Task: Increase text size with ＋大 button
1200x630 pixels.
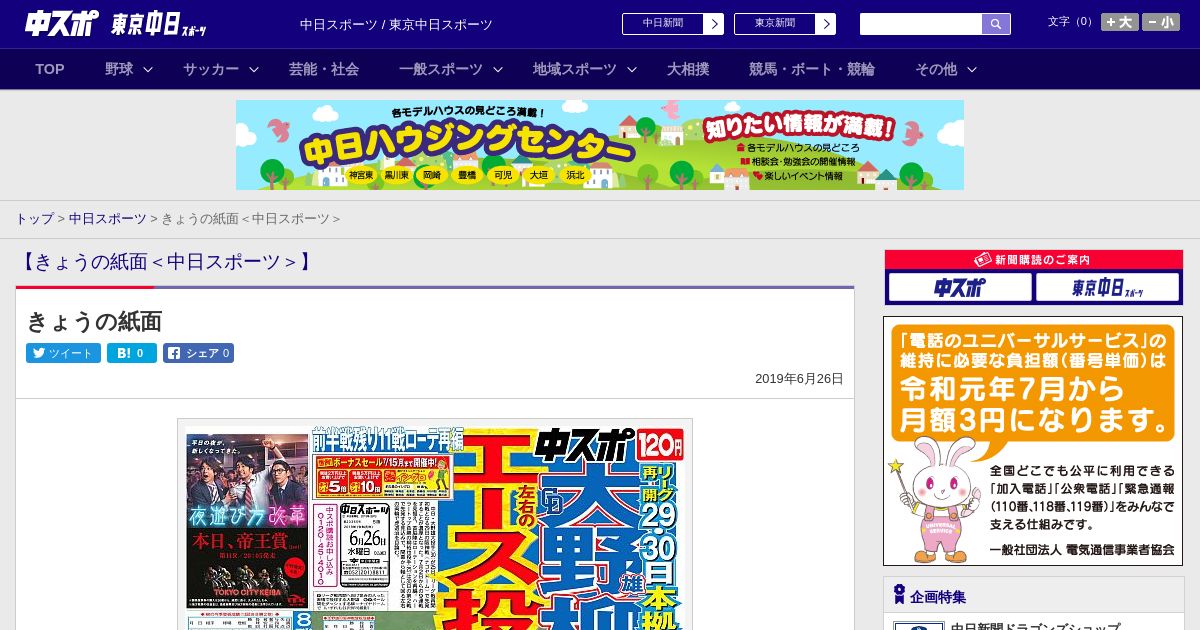Action: point(1120,22)
